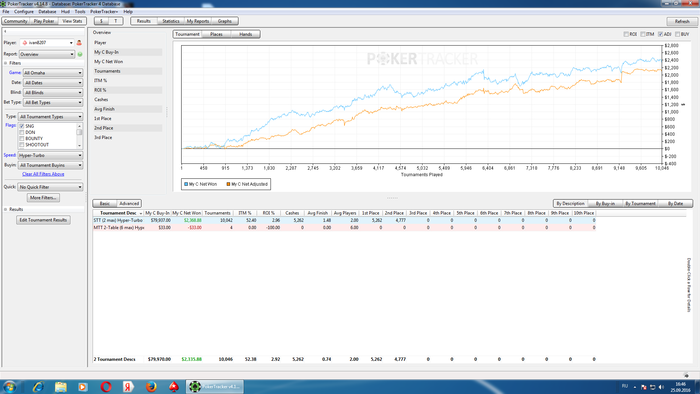Switch to the Statistics tab
Image resolution: width=700 pixels, height=394 pixels.
coord(171,21)
